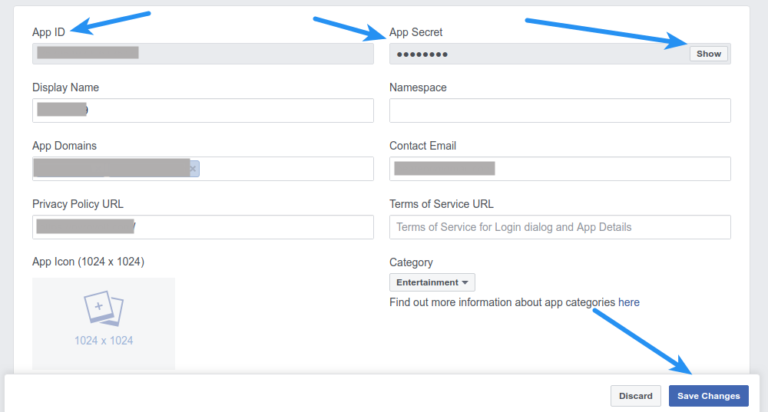The width and height of the screenshot is (768, 412).
Task: Click the Show button for App Secret
Action: click(x=708, y=54)
